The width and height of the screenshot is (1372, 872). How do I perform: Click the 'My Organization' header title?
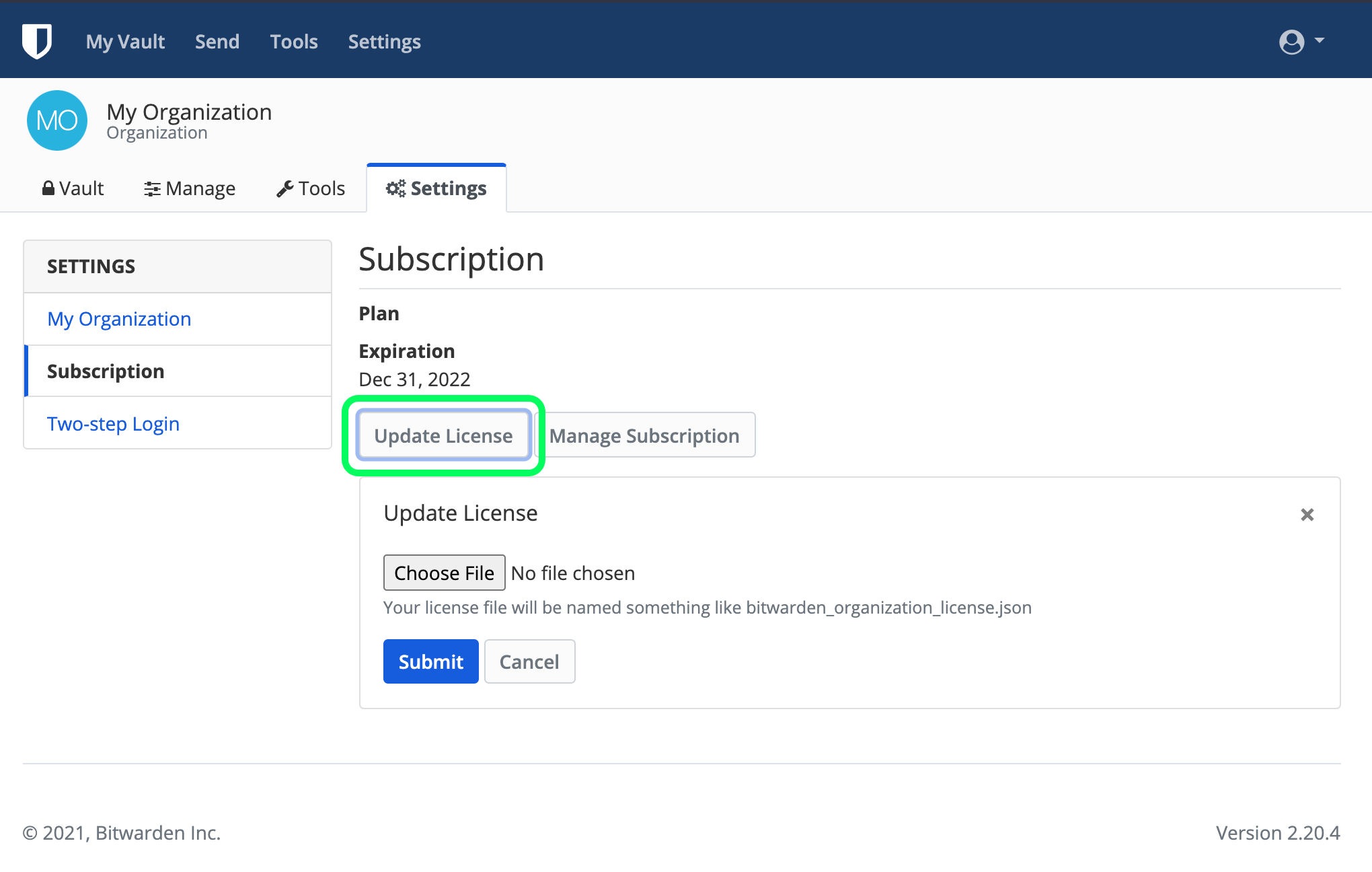click(189, 112)
